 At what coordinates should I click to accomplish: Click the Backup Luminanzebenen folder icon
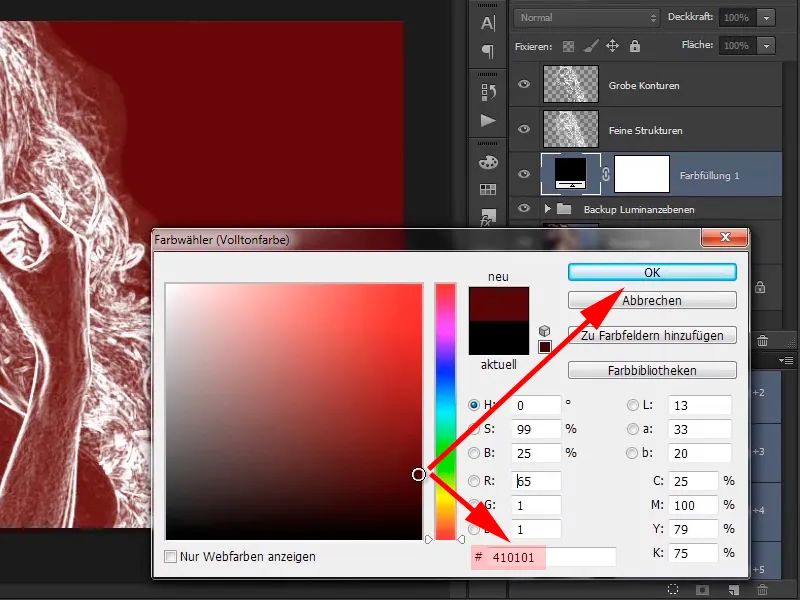tap(564, 209)
